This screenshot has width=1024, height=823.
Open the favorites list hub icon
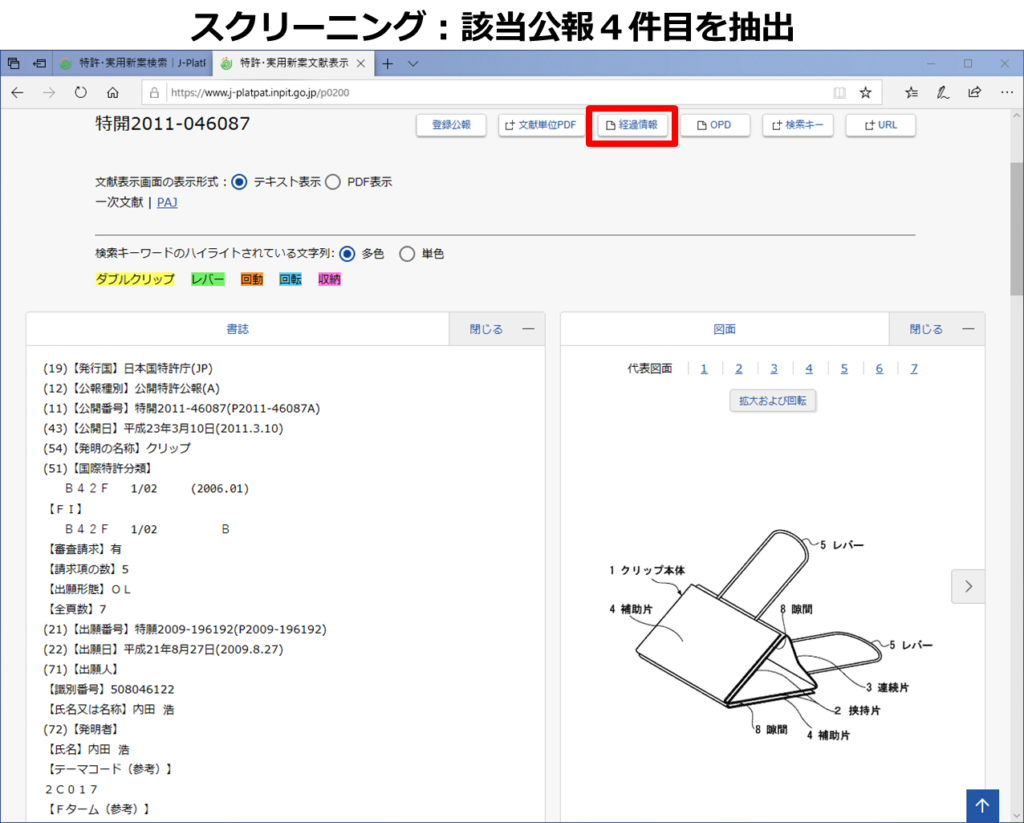[x=911, y=92]
